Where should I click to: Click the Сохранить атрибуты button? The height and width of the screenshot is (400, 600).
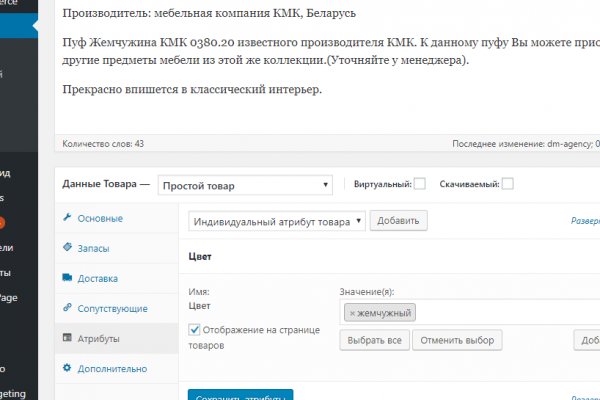[240, 395]
